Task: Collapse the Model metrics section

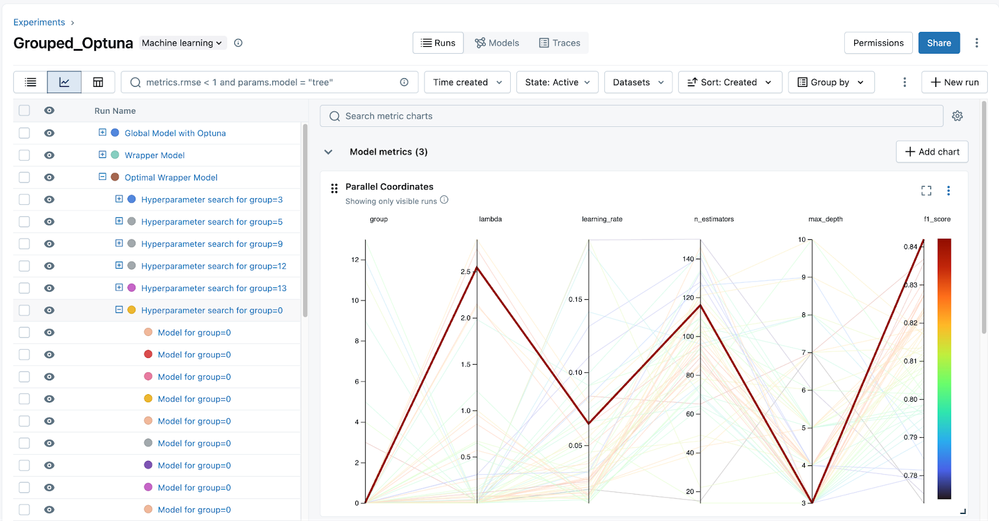Action: [328, 152]
